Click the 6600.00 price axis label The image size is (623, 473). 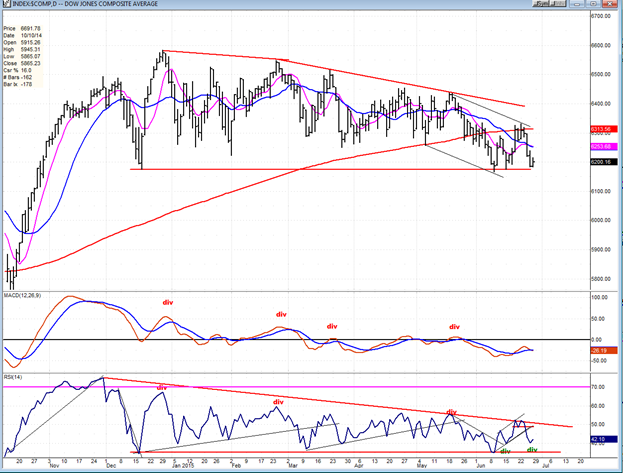pyautogui.click(x=601, y=45)
